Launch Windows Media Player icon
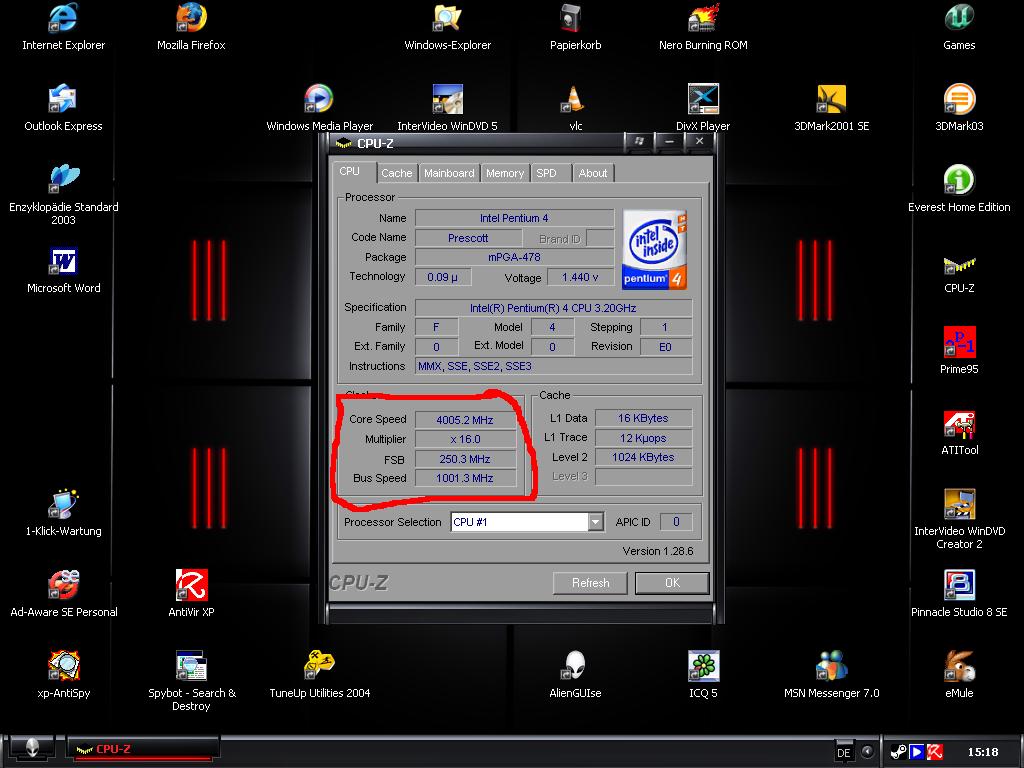This screenshot has width=1024, height=768. point(319,99)
